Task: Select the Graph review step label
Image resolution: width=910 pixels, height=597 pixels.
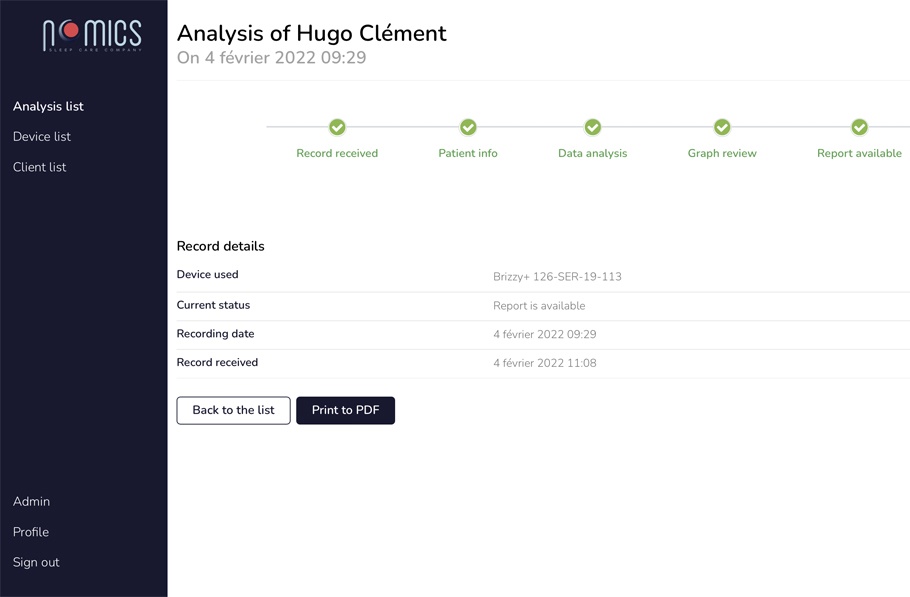Action: point(722,153)
